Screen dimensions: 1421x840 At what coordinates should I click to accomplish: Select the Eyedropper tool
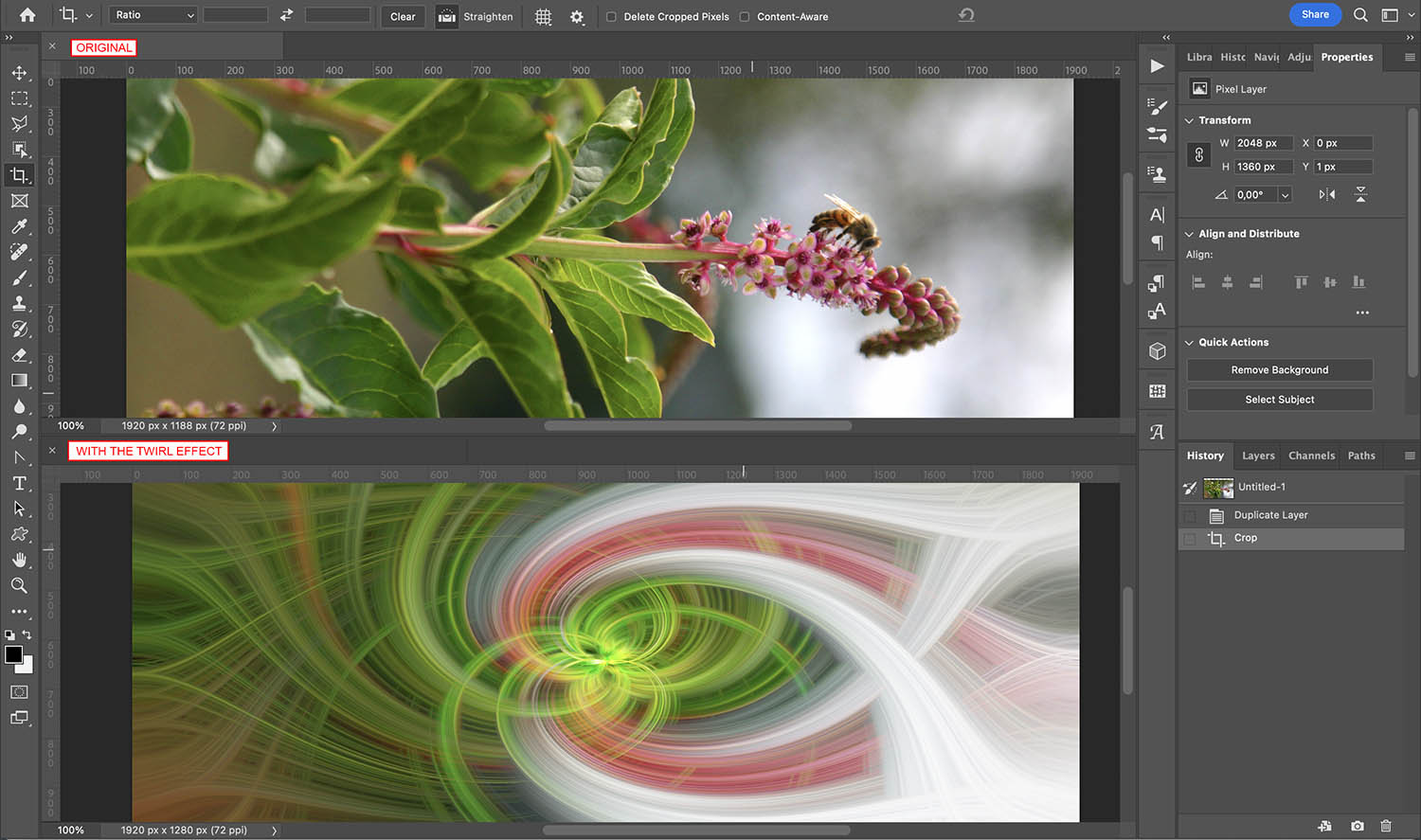[19, 226]
